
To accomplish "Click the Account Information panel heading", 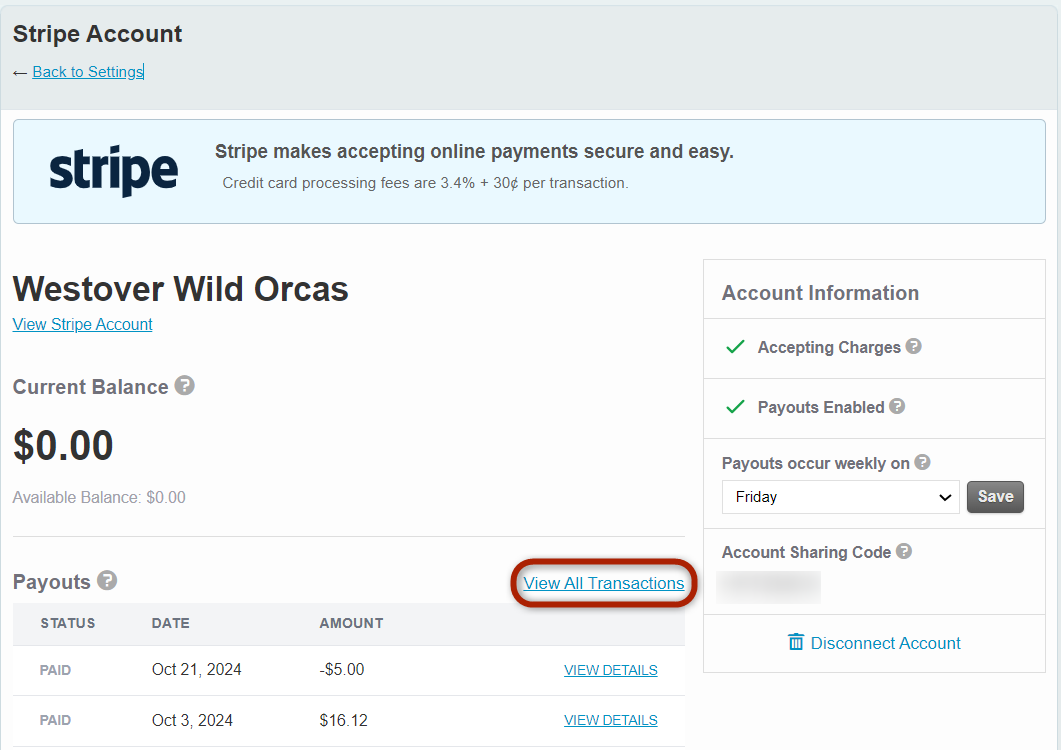I will click(x=820, y=293).
